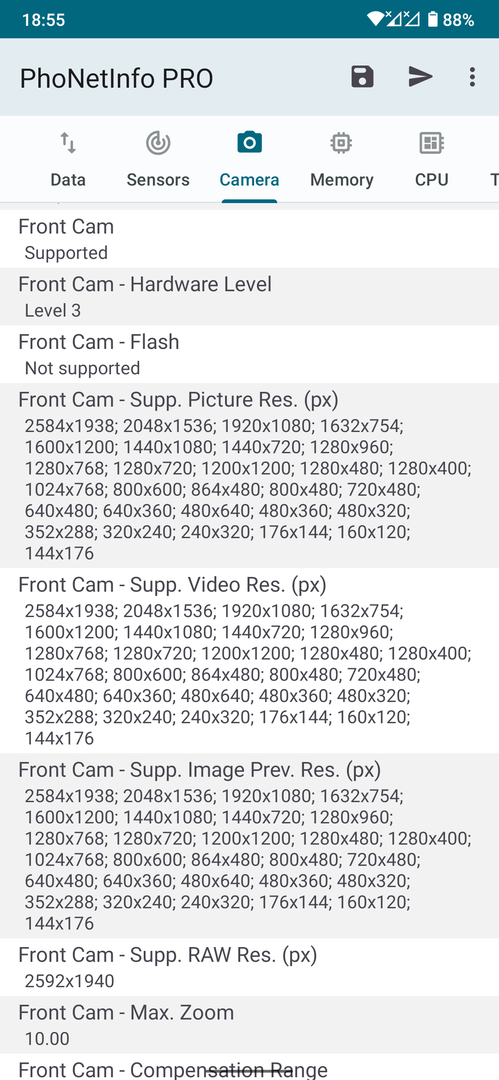Switch to the Memory tab label
This screenshot has width=499, height=1080.
(x=341, y=180)
